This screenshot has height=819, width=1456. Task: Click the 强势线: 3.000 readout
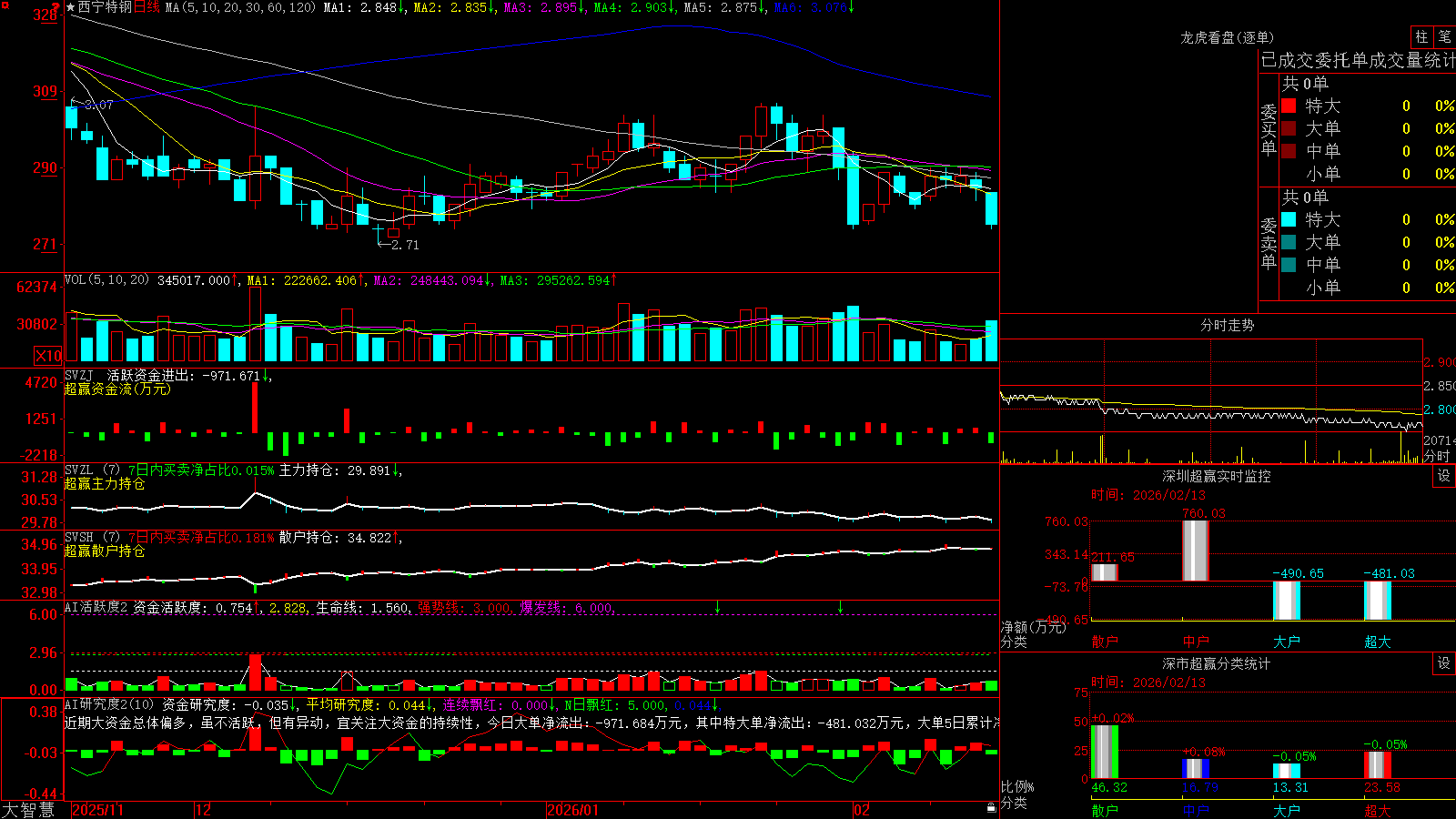click(x=464, y=607)
